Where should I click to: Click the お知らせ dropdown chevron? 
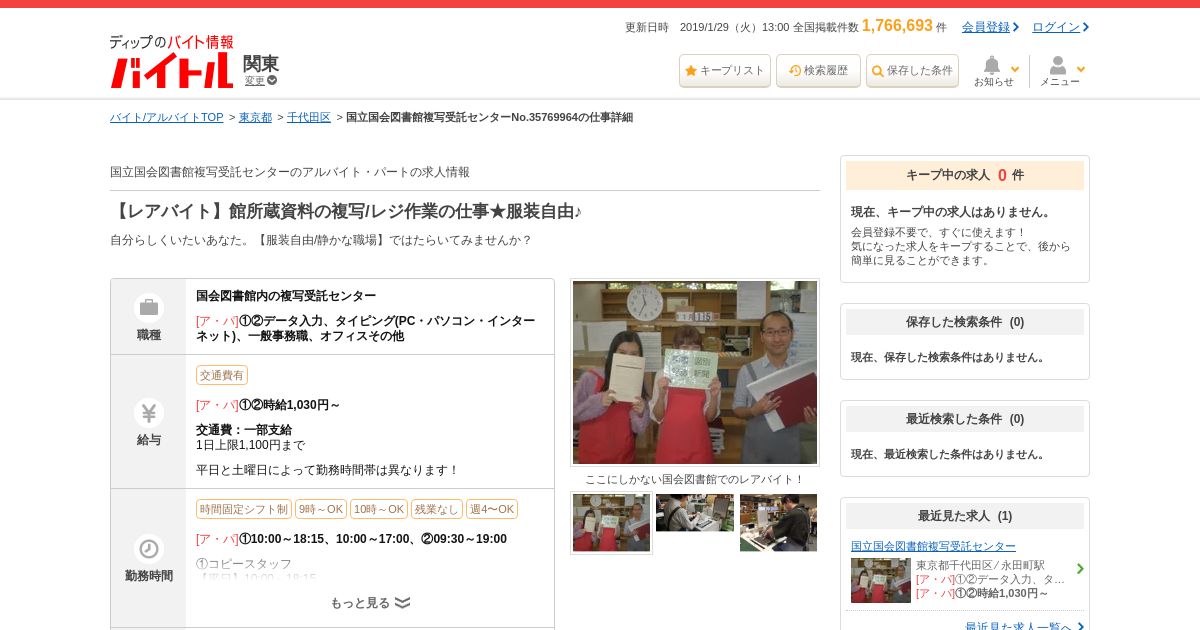point(1015,70)
